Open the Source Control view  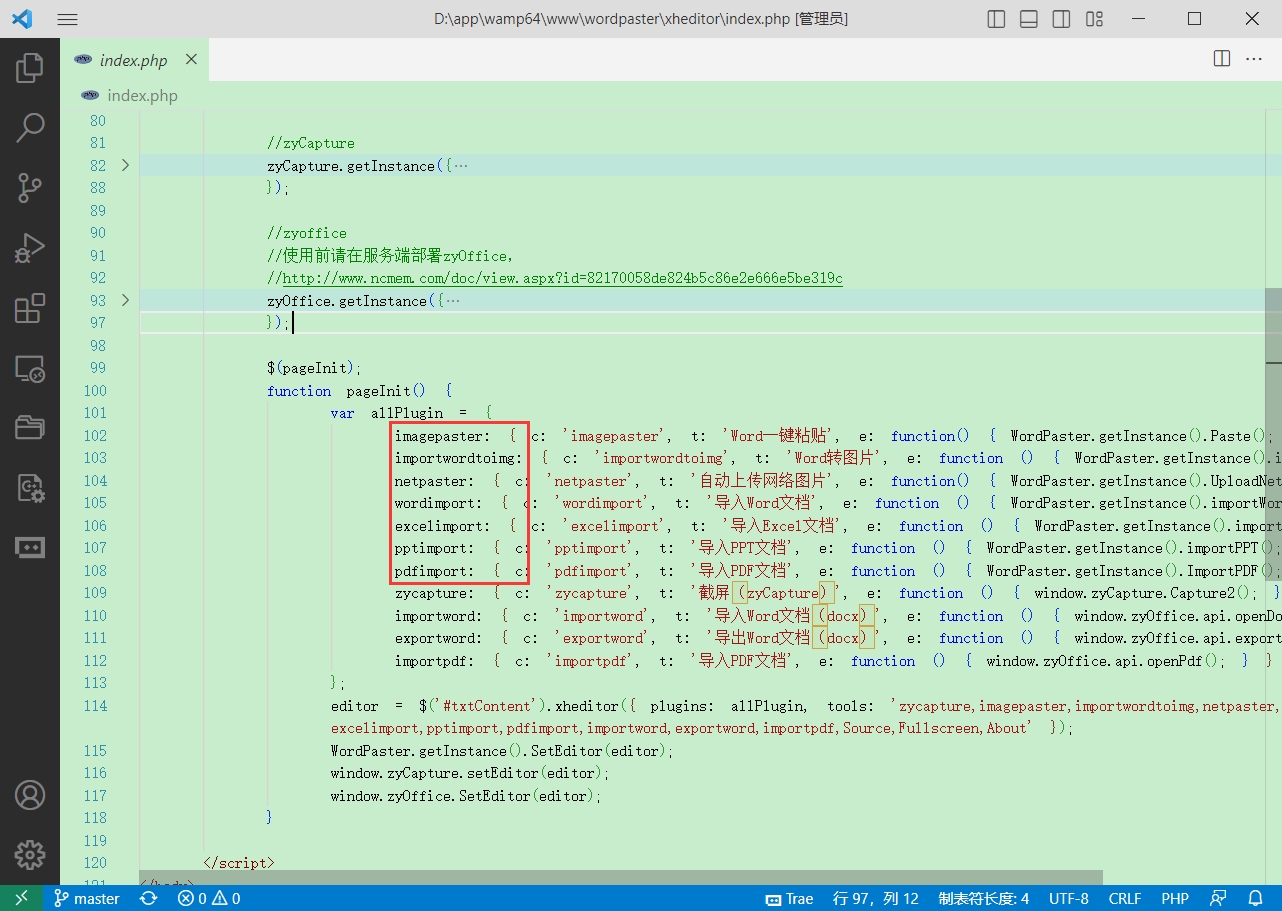click(x=30, y=187)
